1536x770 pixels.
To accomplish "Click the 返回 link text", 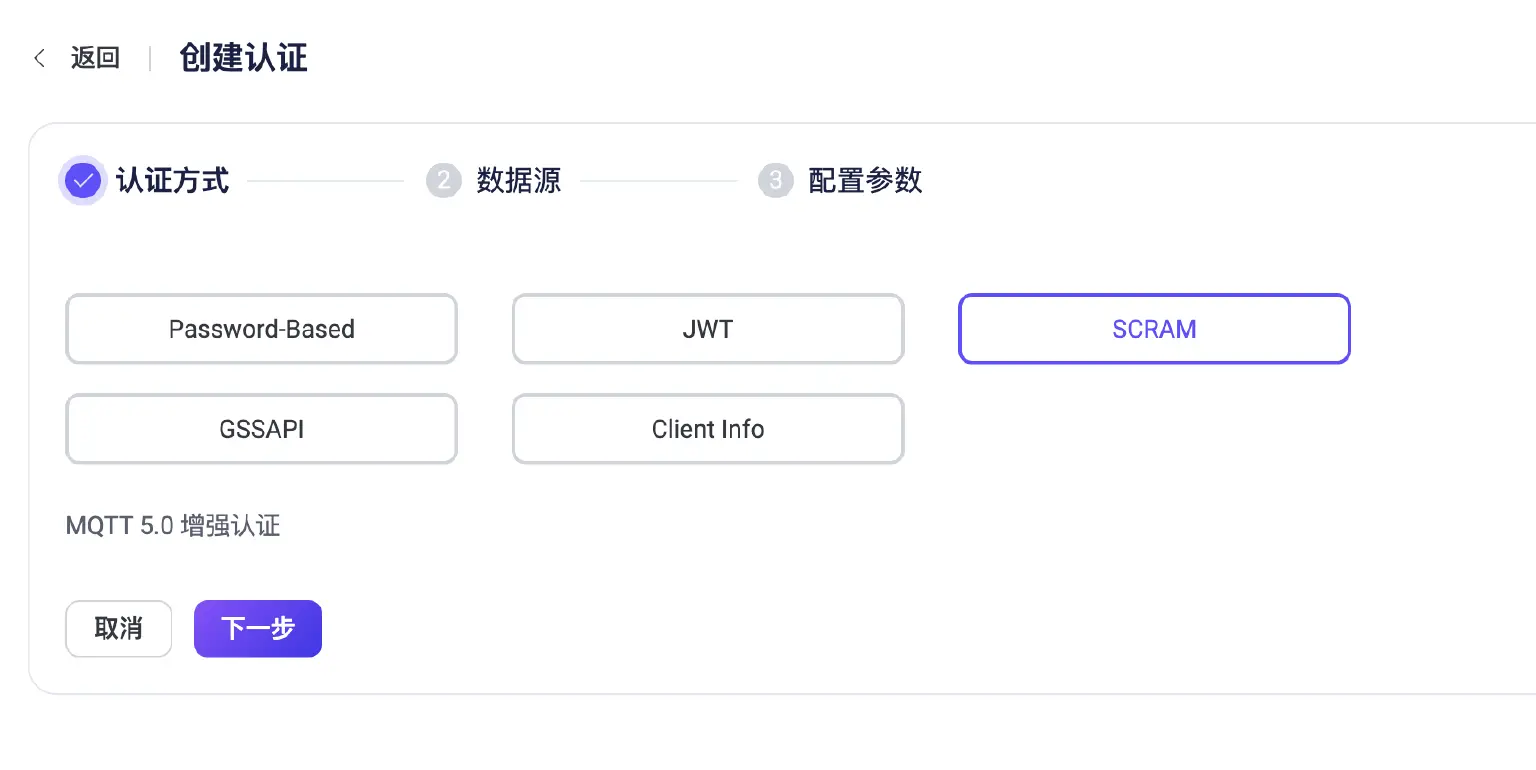I will pos(95,58).
